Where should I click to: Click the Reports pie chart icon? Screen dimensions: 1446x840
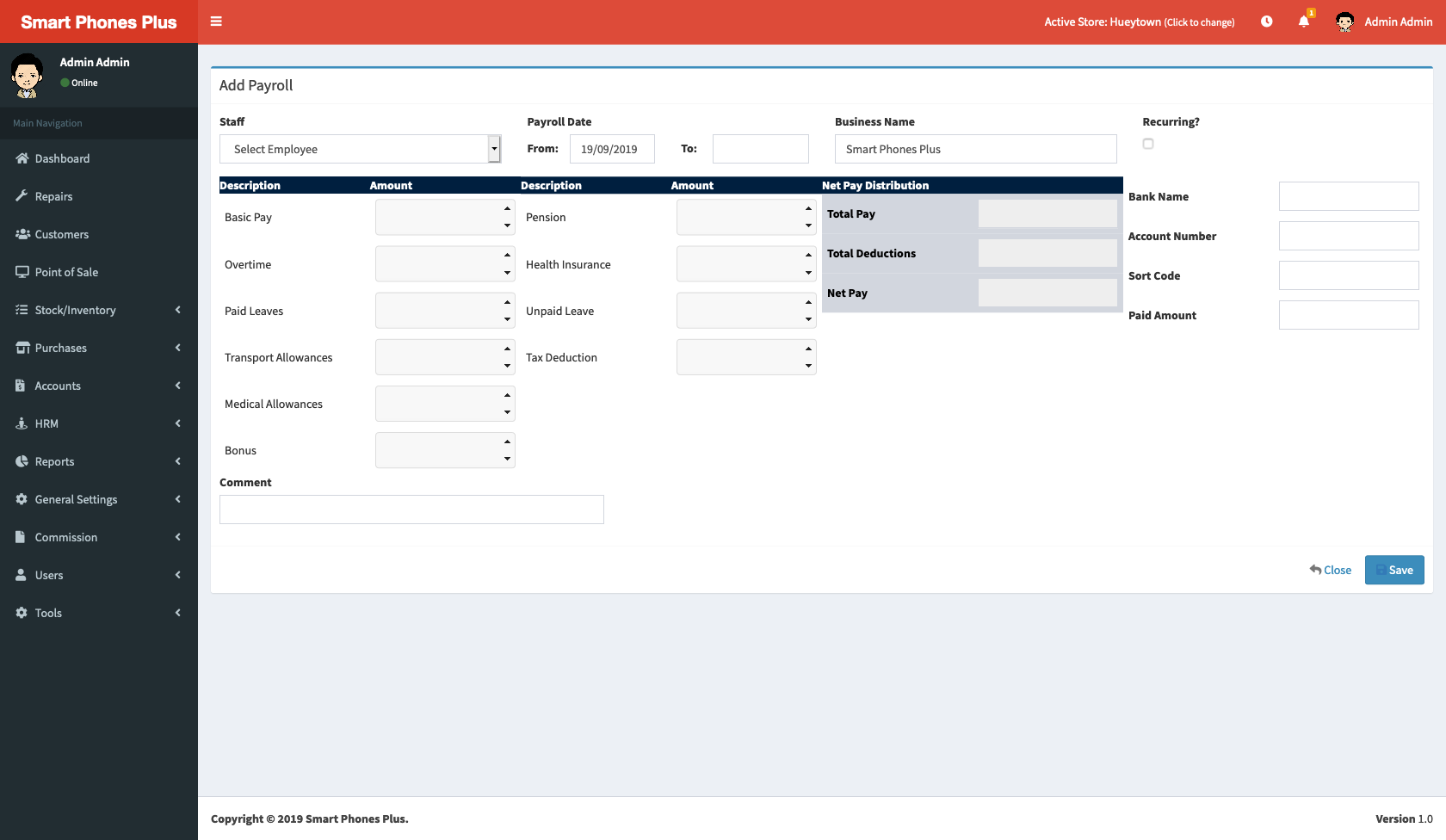point(22,461)
